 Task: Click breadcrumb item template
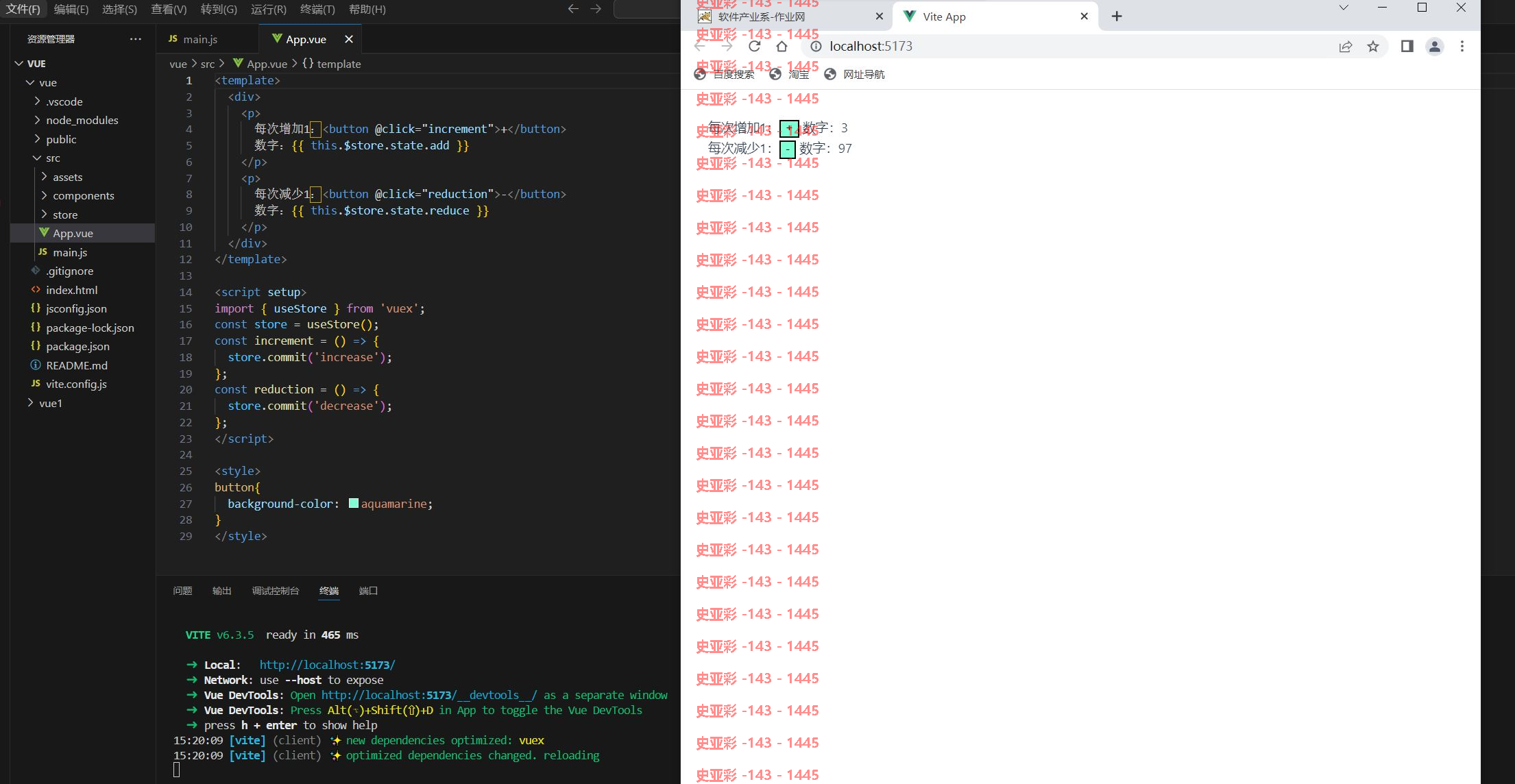(x=332, y=64)
